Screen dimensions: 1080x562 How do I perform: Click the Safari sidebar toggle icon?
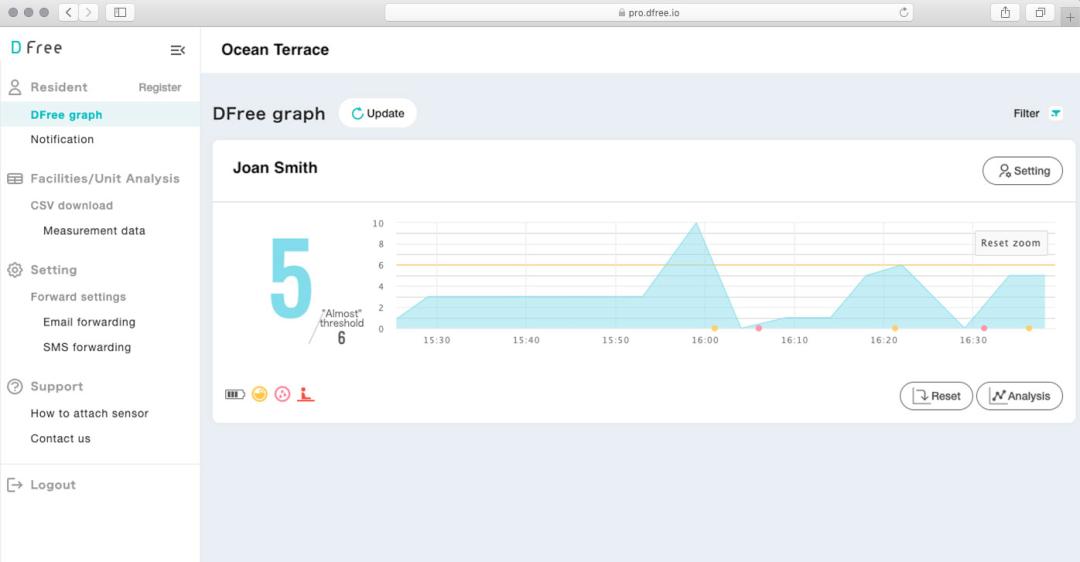(120, 12)
